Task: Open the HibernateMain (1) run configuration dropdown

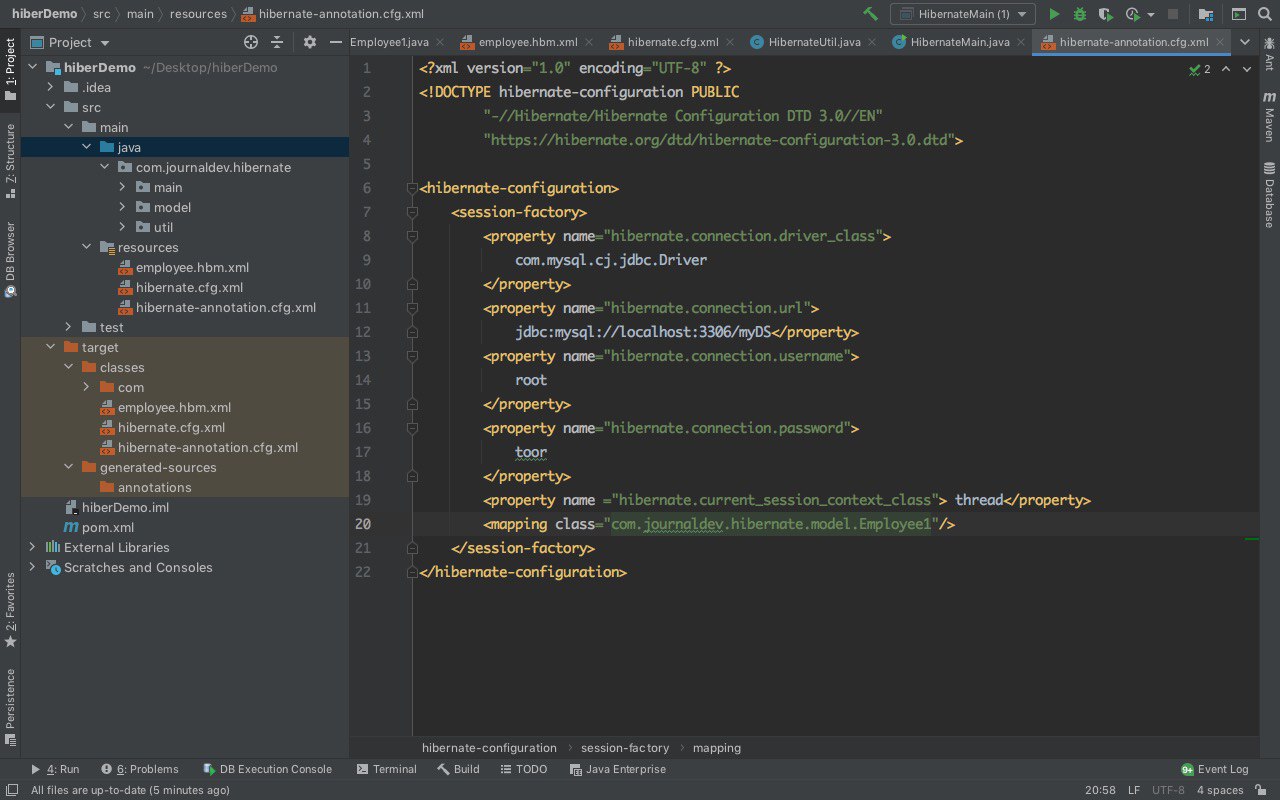Action: (962, 14)
